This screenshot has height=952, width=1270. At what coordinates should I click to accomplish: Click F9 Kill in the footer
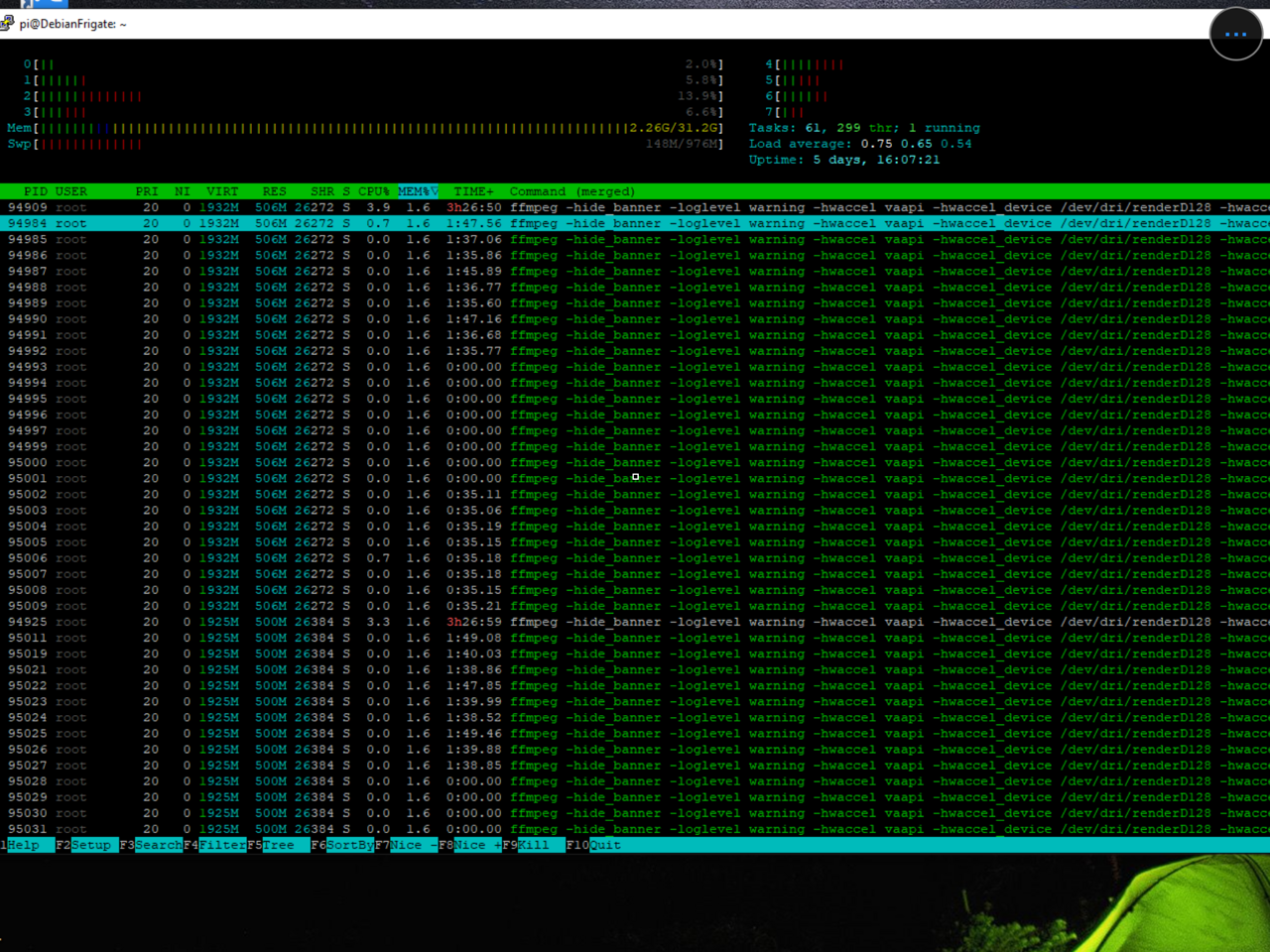533,846
